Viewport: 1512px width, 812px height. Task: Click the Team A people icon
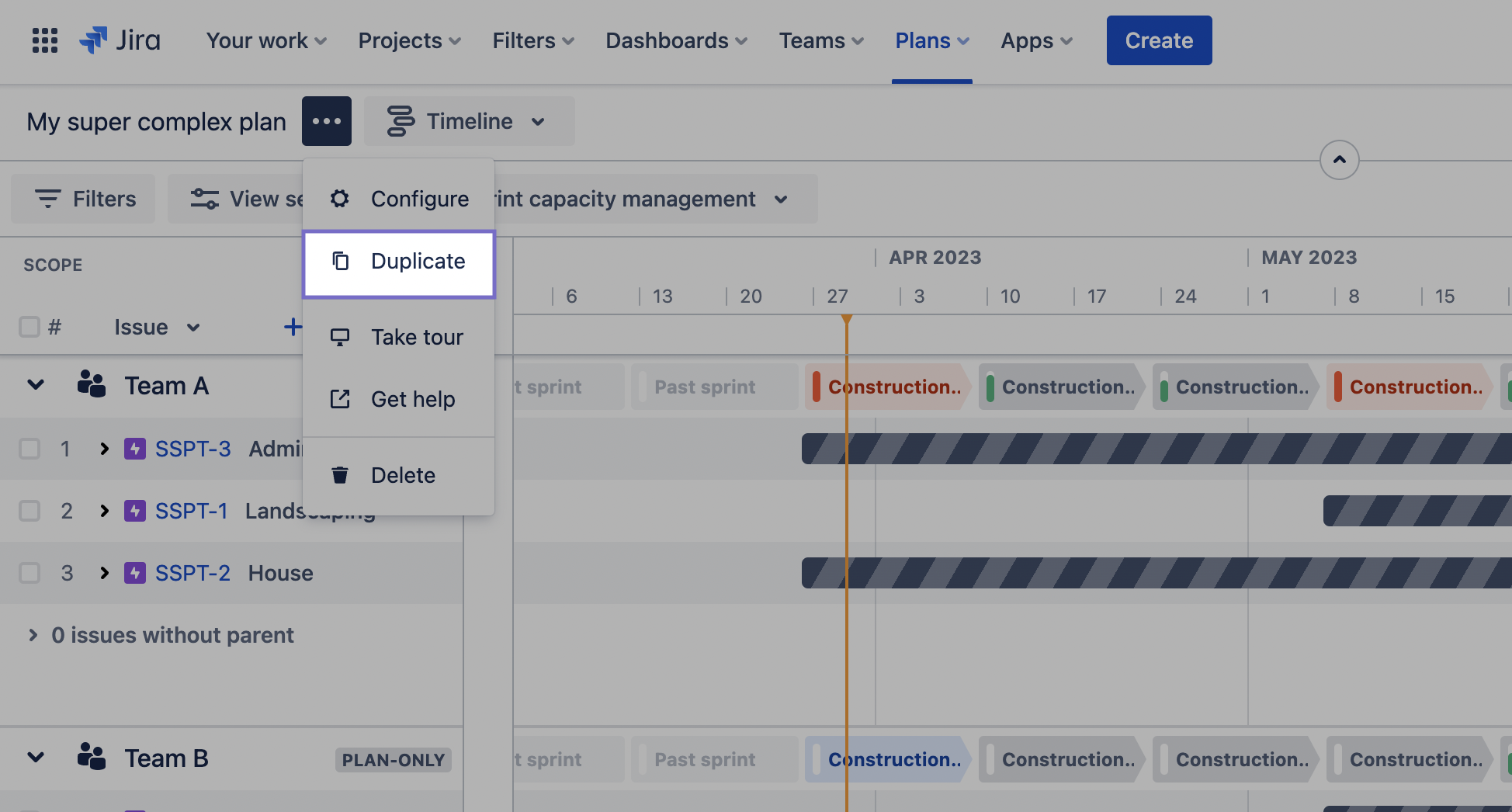[x=91, y=384]
